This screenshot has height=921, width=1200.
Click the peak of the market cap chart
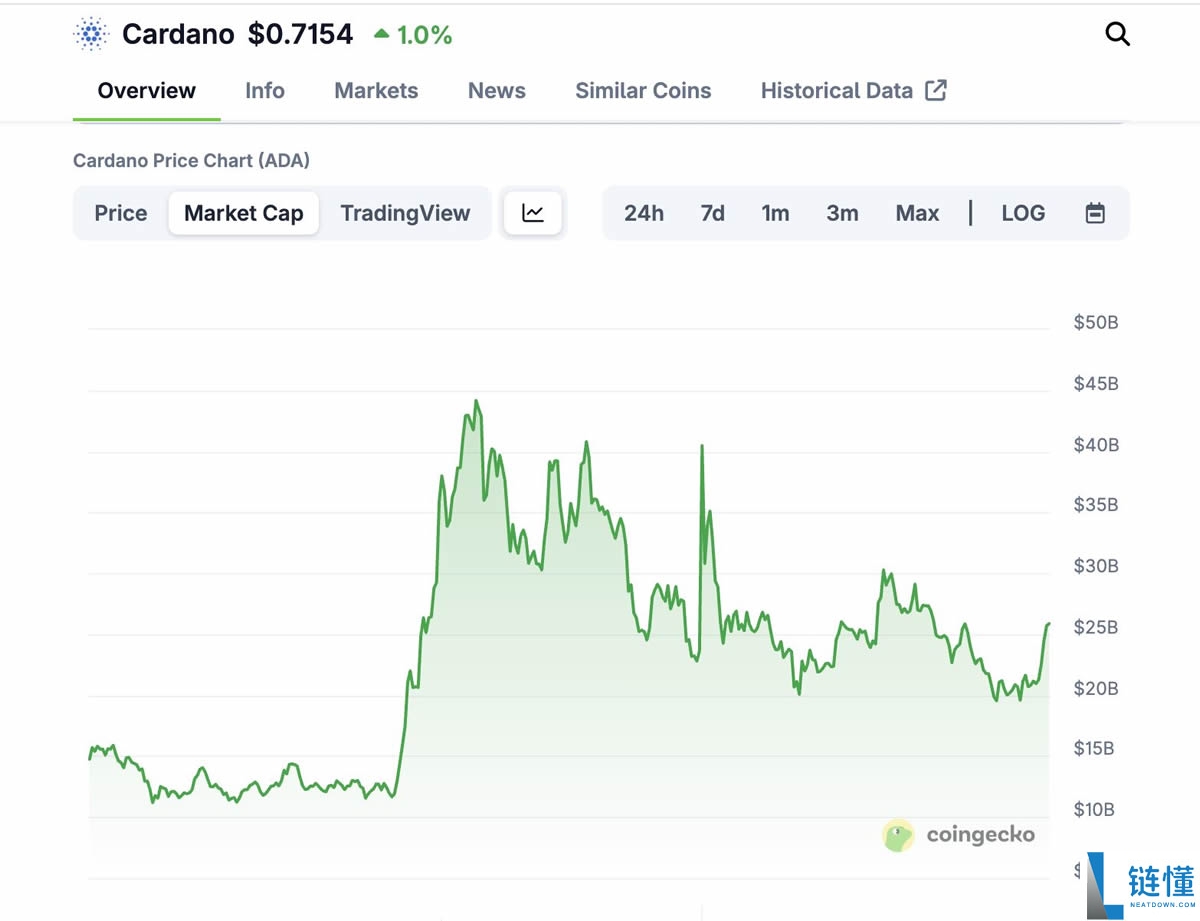[476, 402]
